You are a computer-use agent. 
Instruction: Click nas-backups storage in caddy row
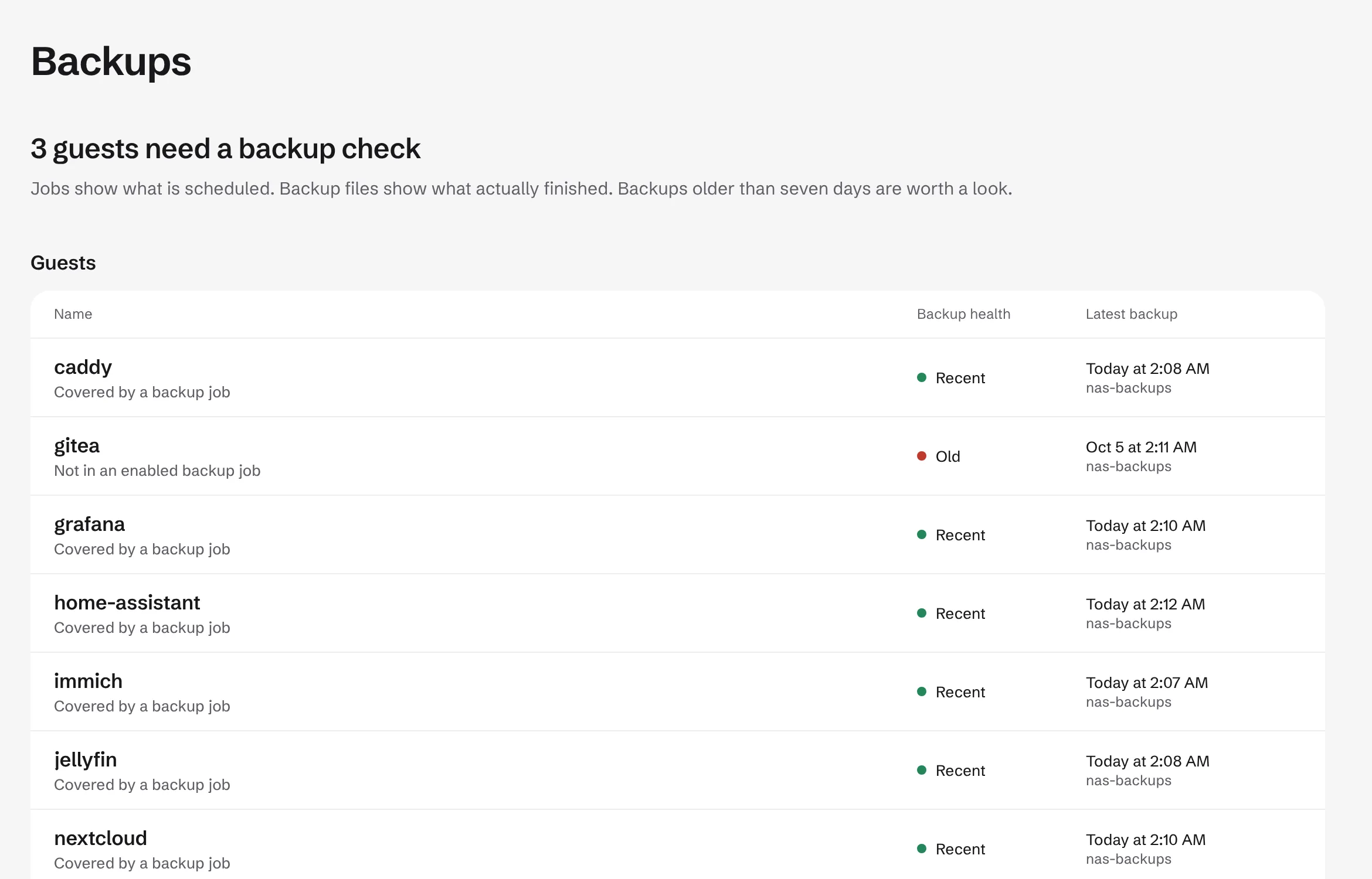[1129, 388]
